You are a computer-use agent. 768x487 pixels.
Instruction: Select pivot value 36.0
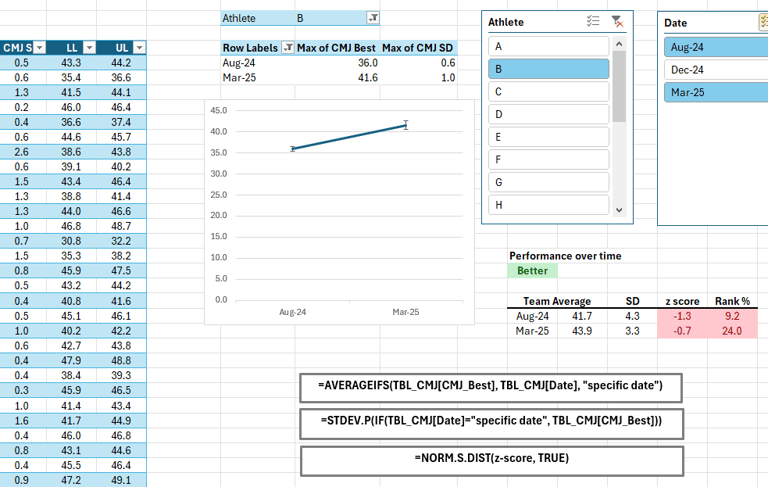(367, 63)
